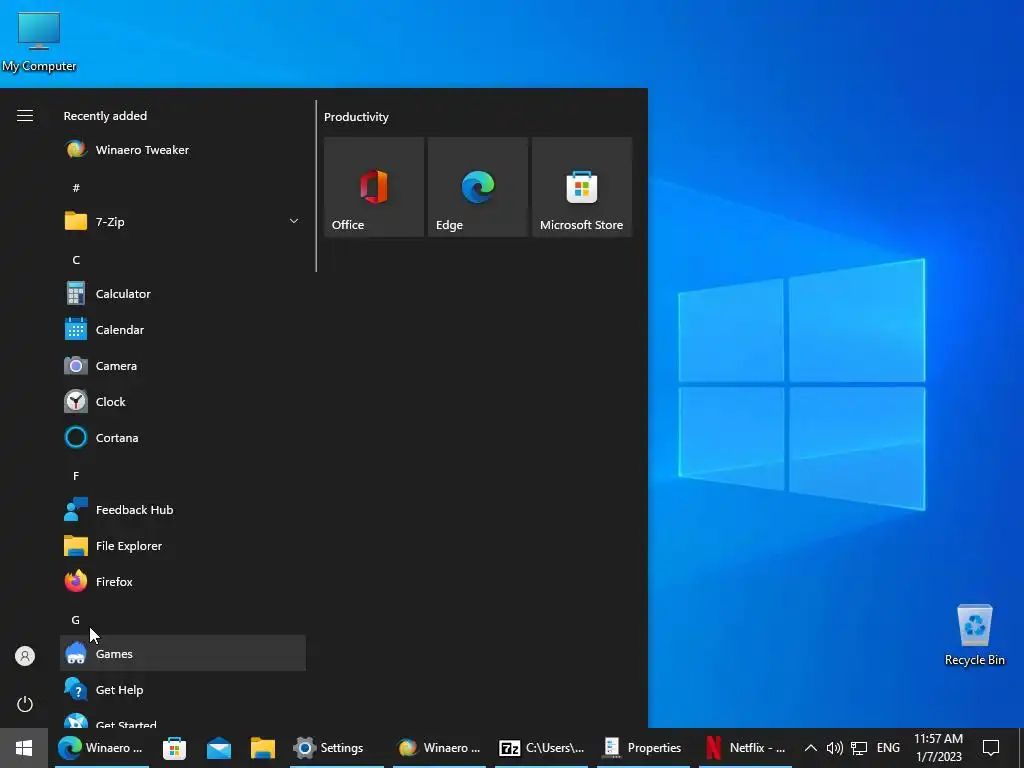Switch to the Netflix taskbar window
This screenshot has height=768, width=1024.
tap(746, 748)
